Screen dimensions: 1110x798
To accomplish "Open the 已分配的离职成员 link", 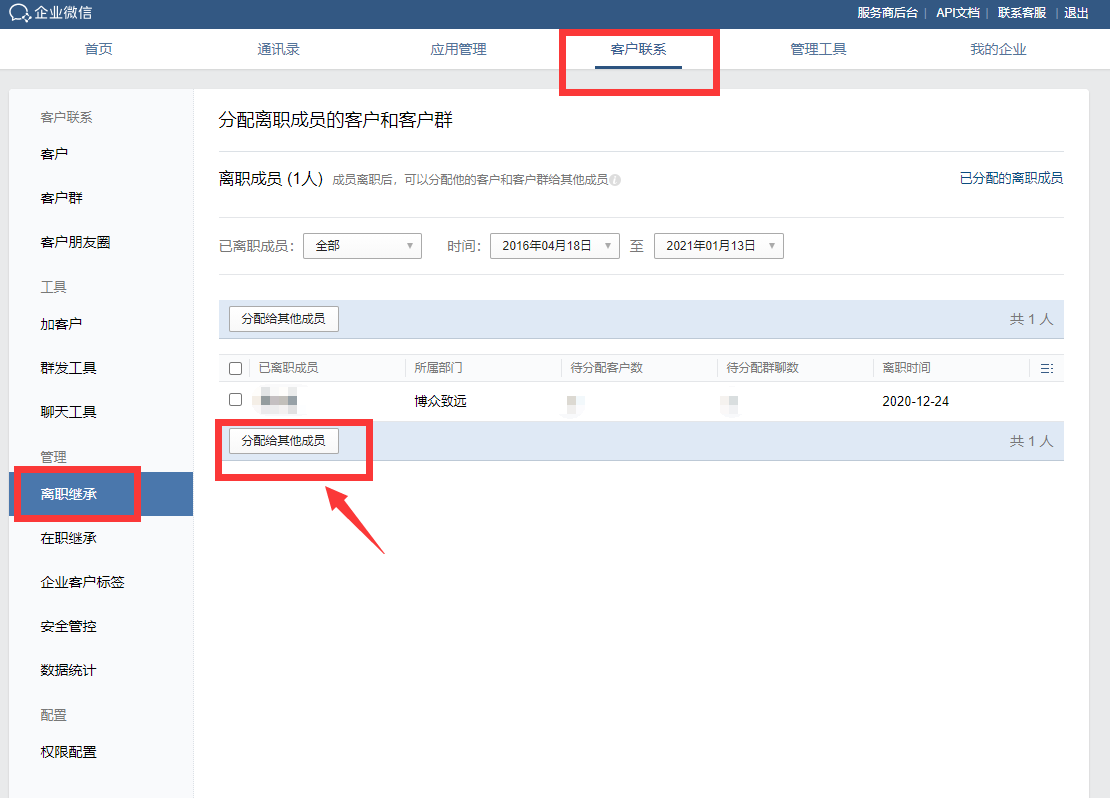I will click(x=1011, y=178).
